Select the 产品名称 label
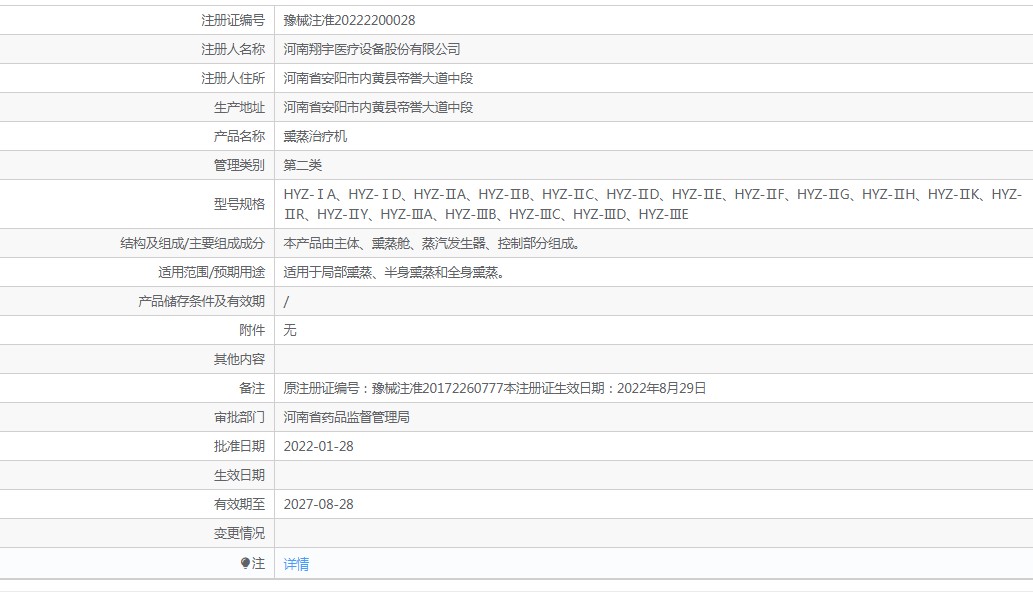 (239, 136)
